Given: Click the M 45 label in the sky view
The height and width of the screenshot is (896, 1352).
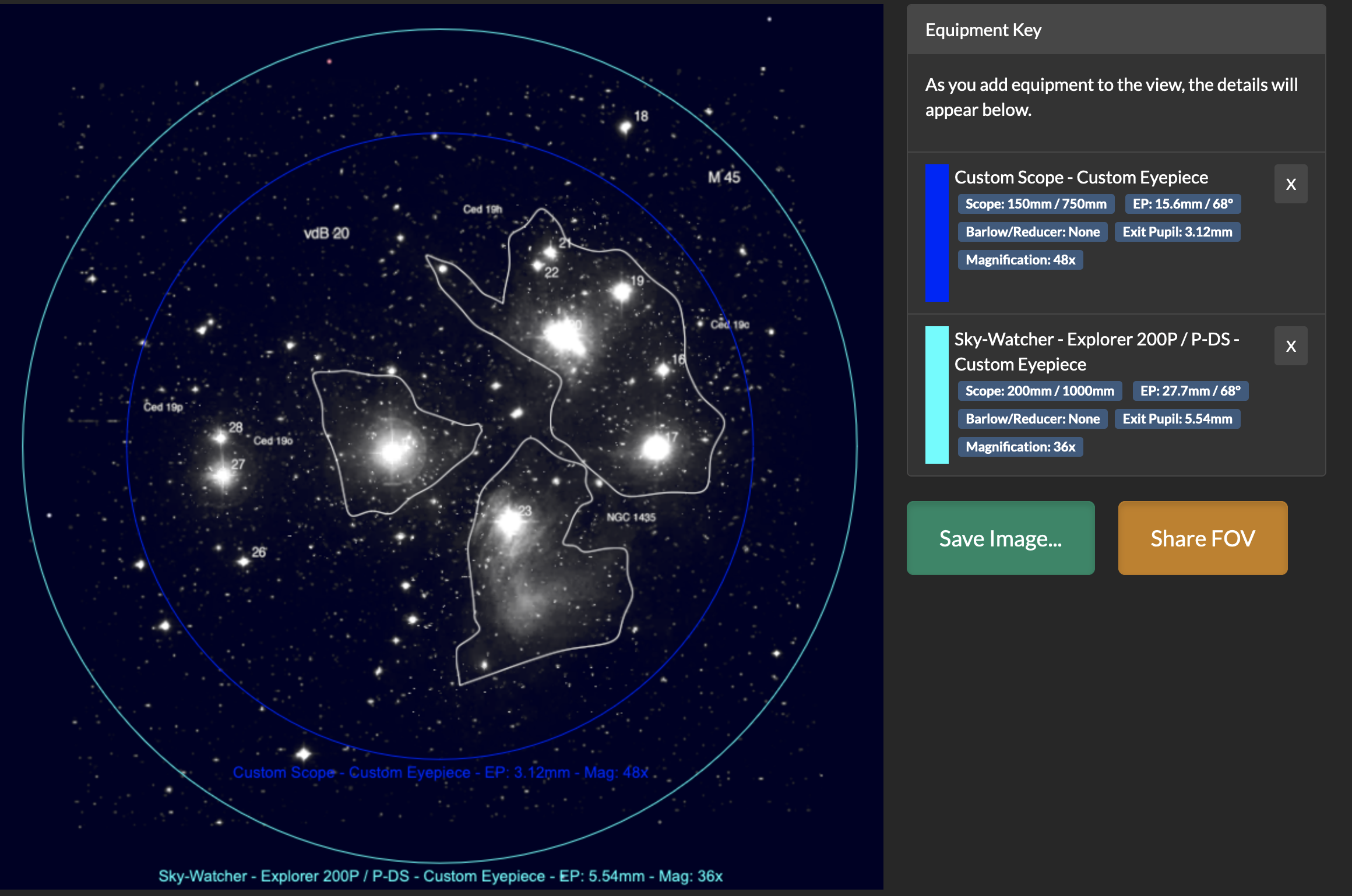Looking at the screenshot, I should (724, 177).
